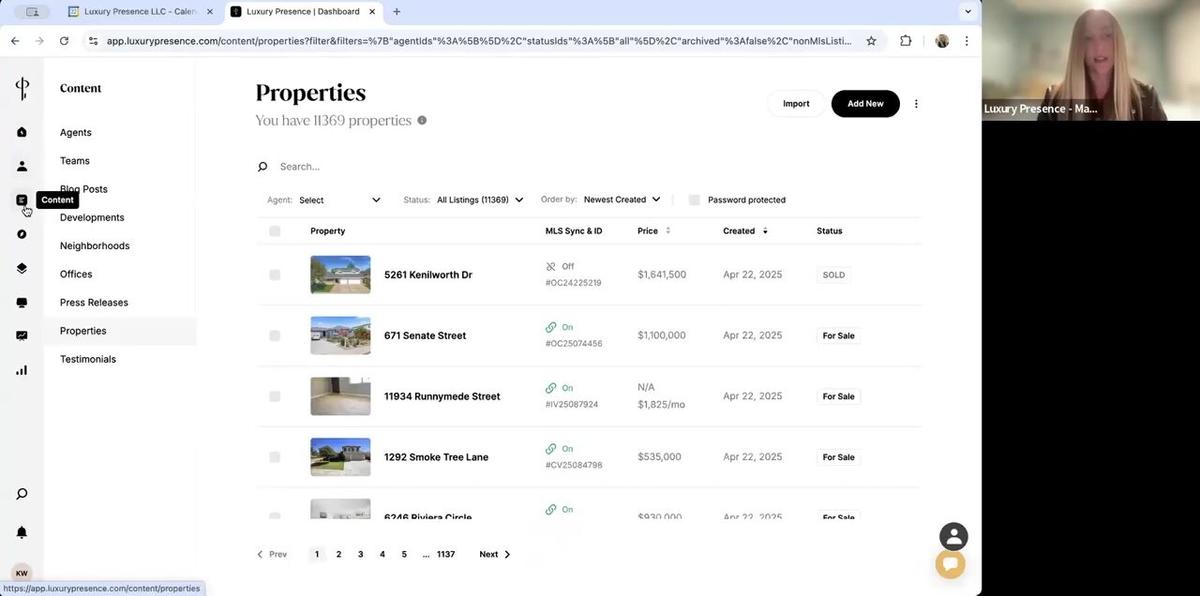Open the 1292 Smoke Tree Lane property link
The image size is (1200, 596).
point(436,457)
